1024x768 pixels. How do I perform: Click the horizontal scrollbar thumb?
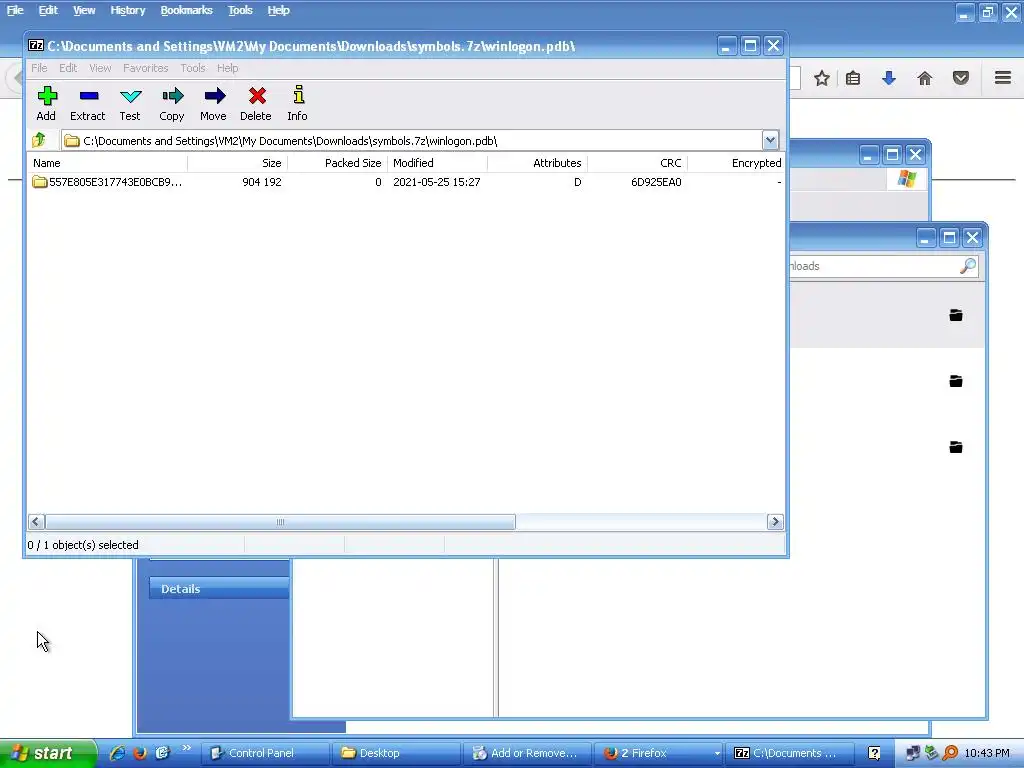pyautogui.click(x=280, y=522)
